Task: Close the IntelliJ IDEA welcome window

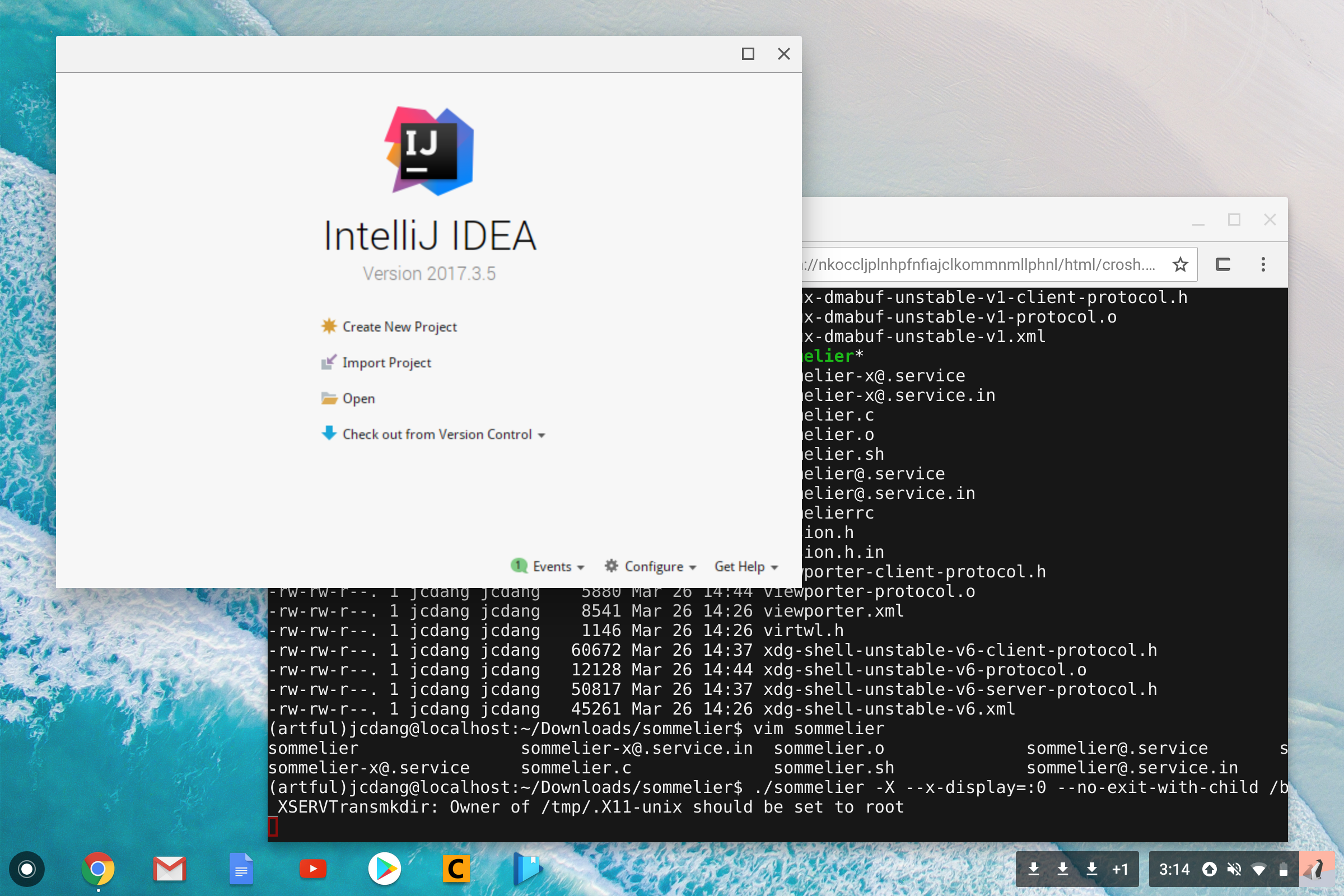Action: (783, 54)
